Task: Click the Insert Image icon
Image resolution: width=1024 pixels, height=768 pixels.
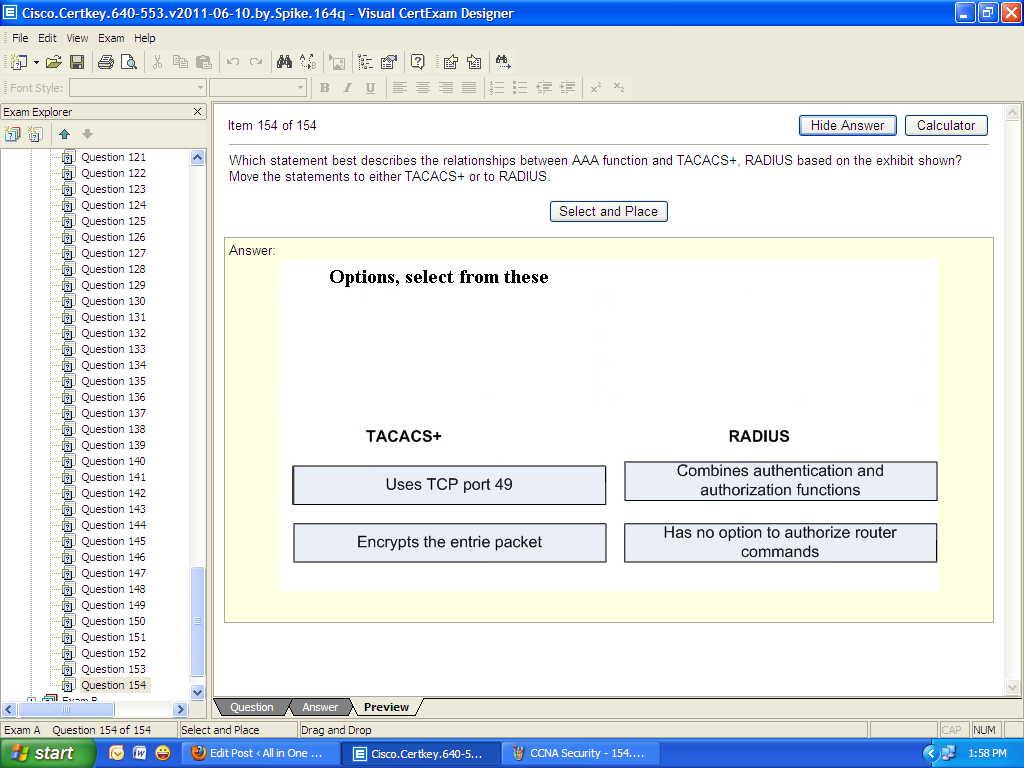Action: [337, 62]
